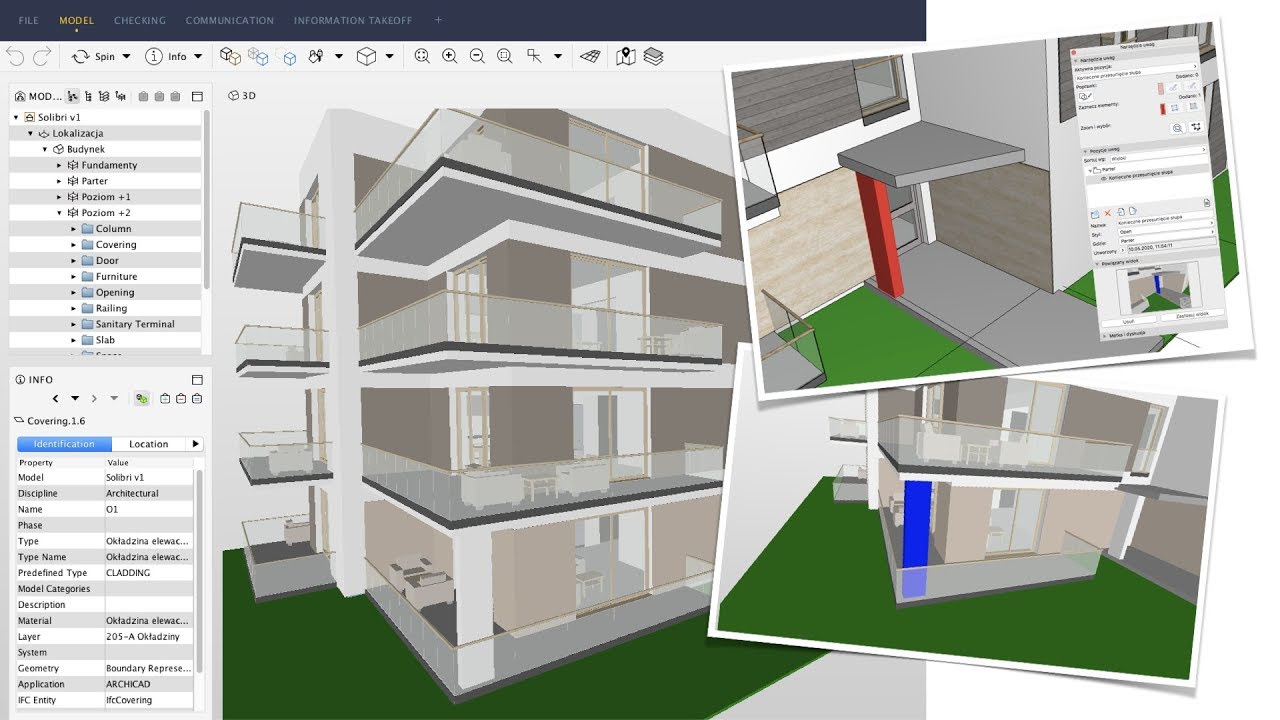Toggle the containment hierarchy view in model tree
Screen dimensions: 1280x720
tap(73, 97)
